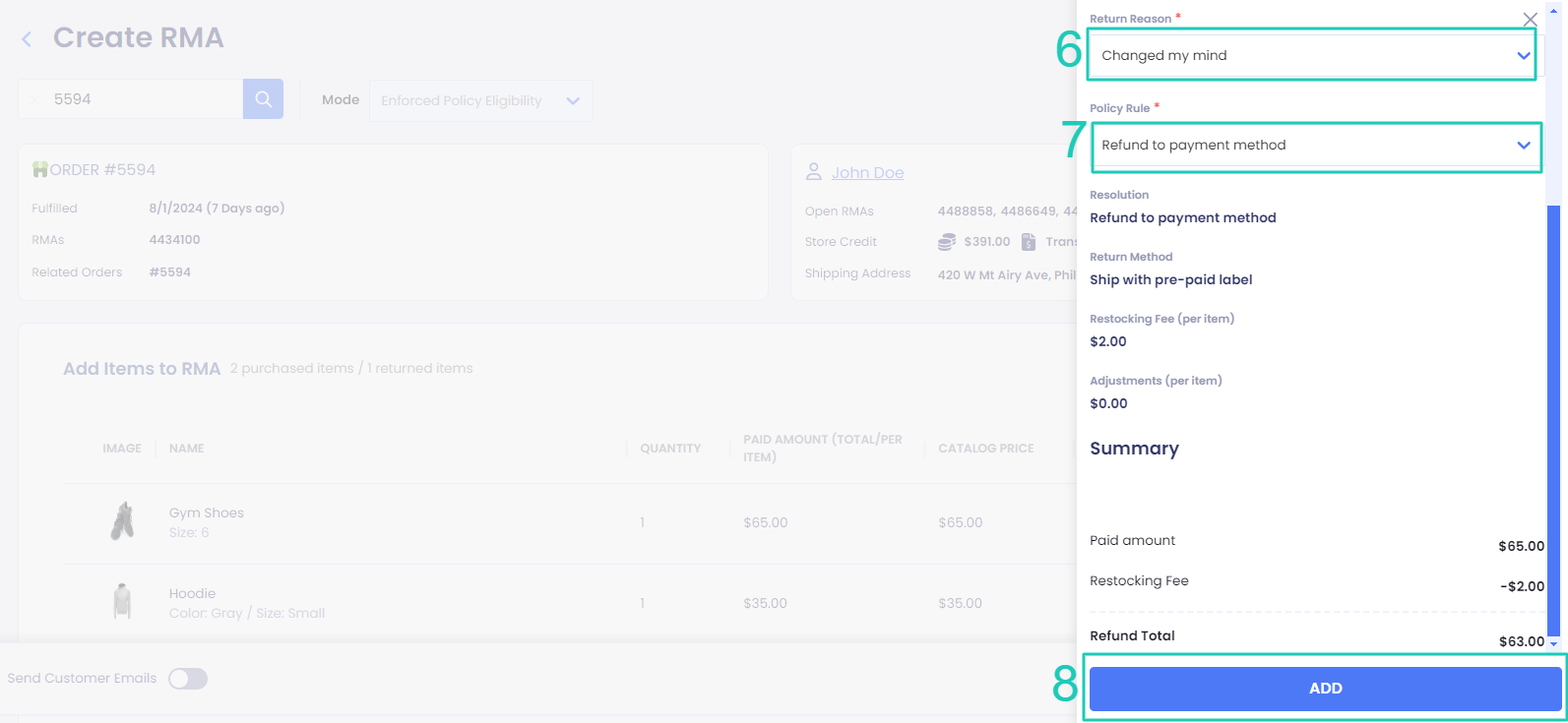Open the Mode dropdown showing Enforced Policy Eligibility
The image size is (1568, 723).
[480, 101]
